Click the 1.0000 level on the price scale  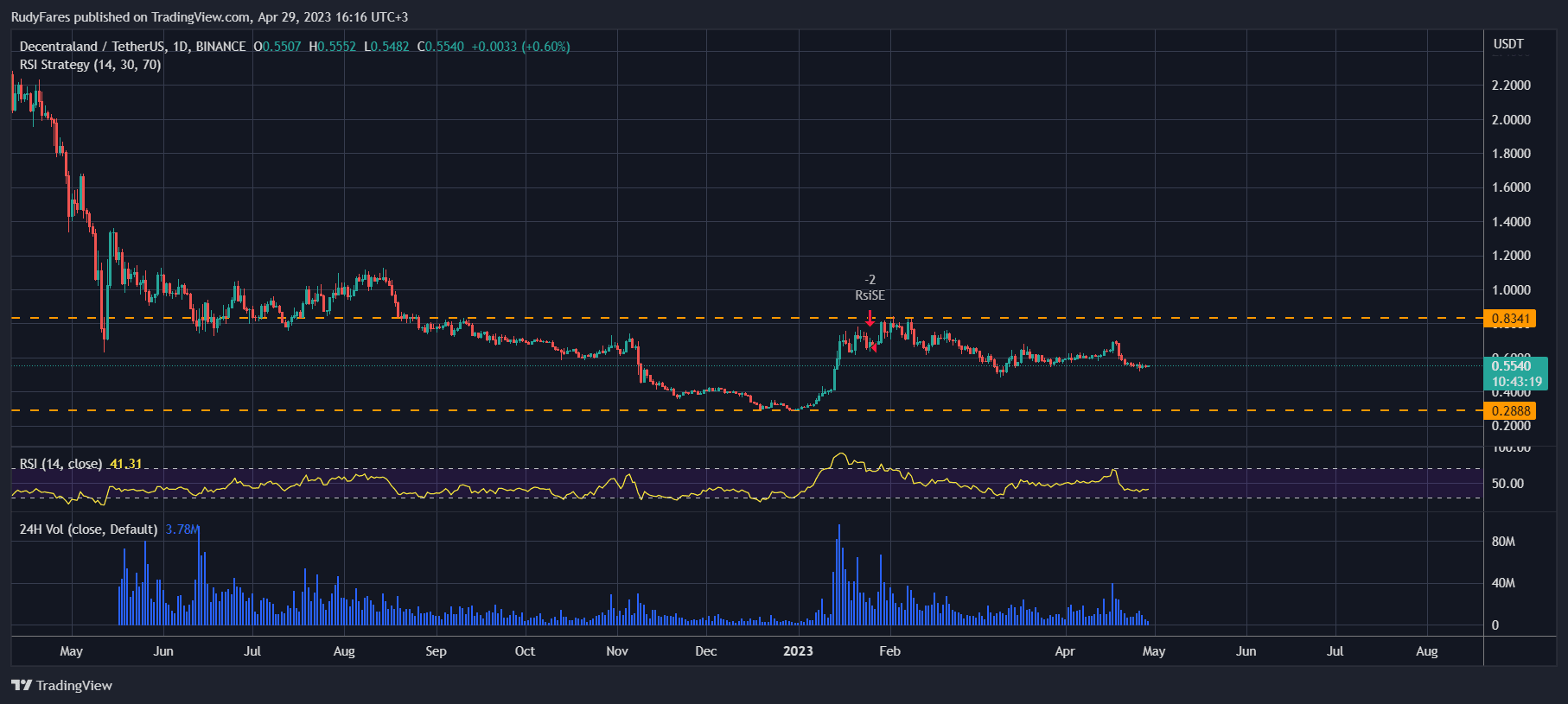(x=1511, y=290)
